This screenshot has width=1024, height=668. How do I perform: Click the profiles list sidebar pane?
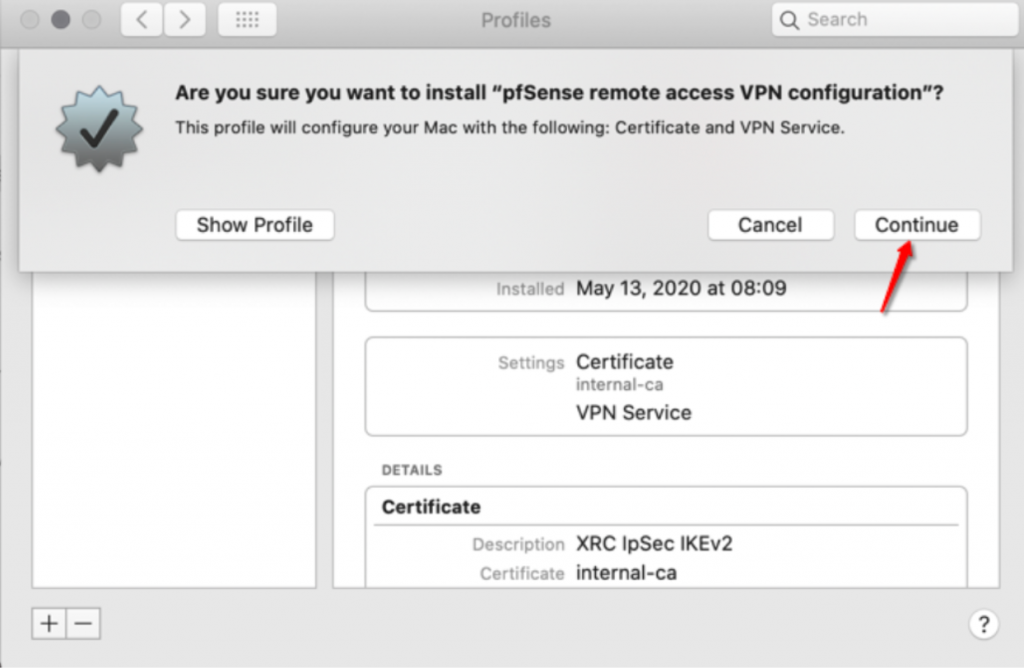(x=174, y=430)
